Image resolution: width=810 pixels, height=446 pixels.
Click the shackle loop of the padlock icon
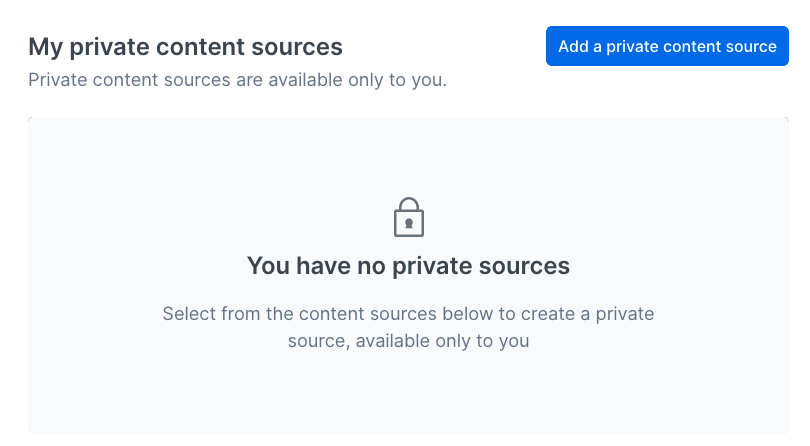[x=408, y=204]
